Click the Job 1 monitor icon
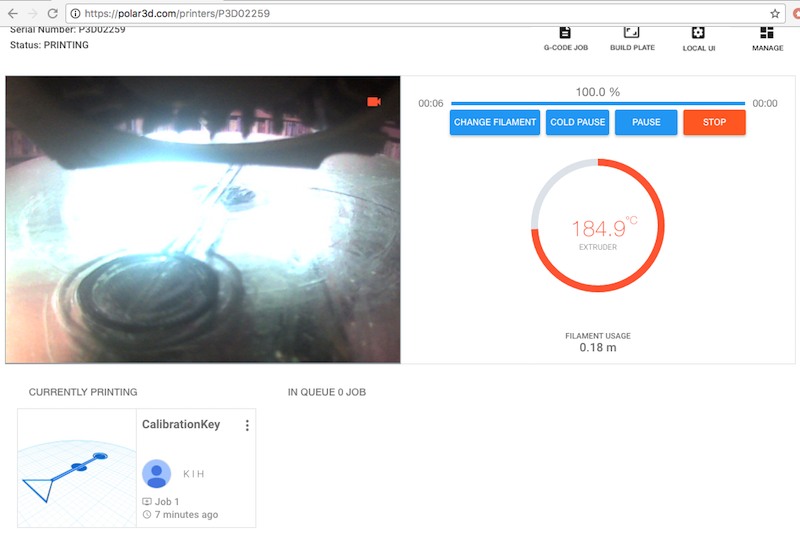This screenshot has width=800, height=540. coord(147,502)
